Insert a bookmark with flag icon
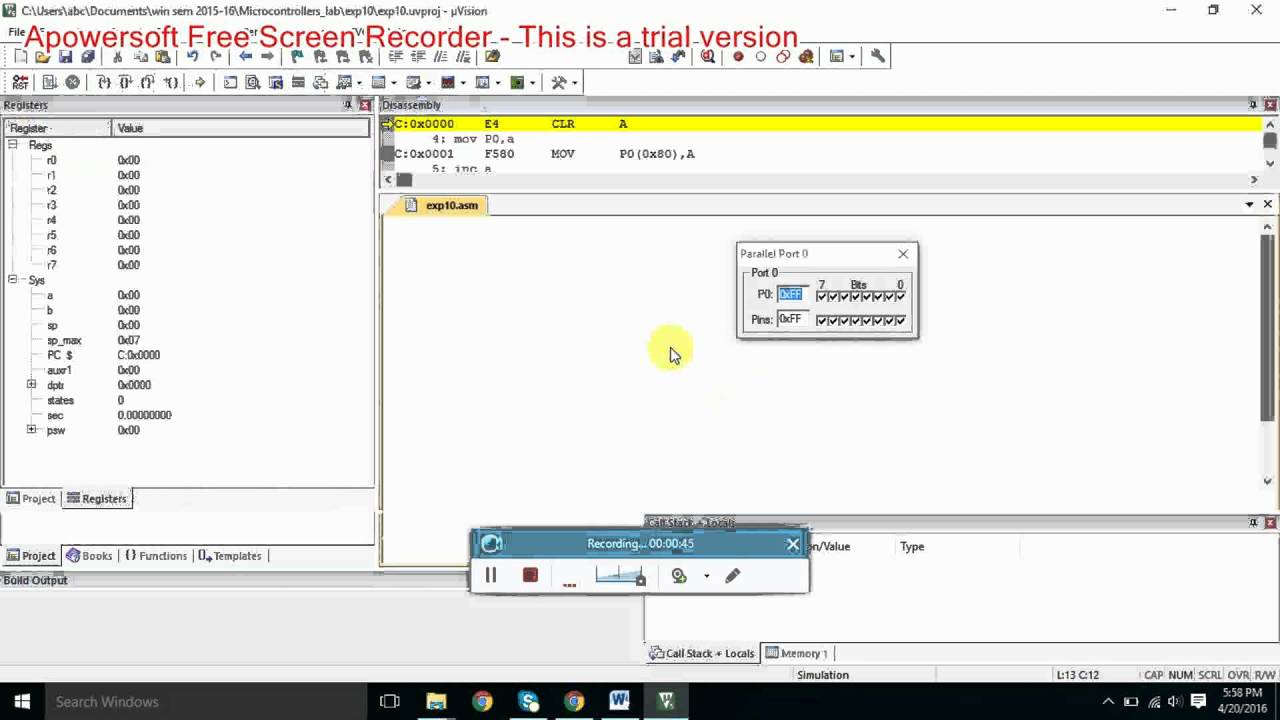The width and height of the screenshot is (1280, 720). click(297, 57)
